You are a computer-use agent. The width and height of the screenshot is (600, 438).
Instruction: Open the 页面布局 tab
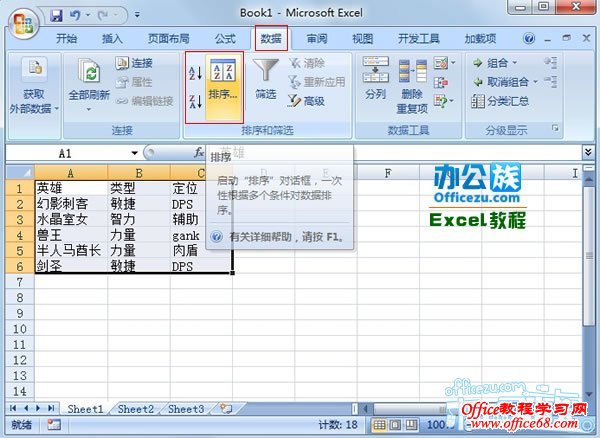coord(169,39)
